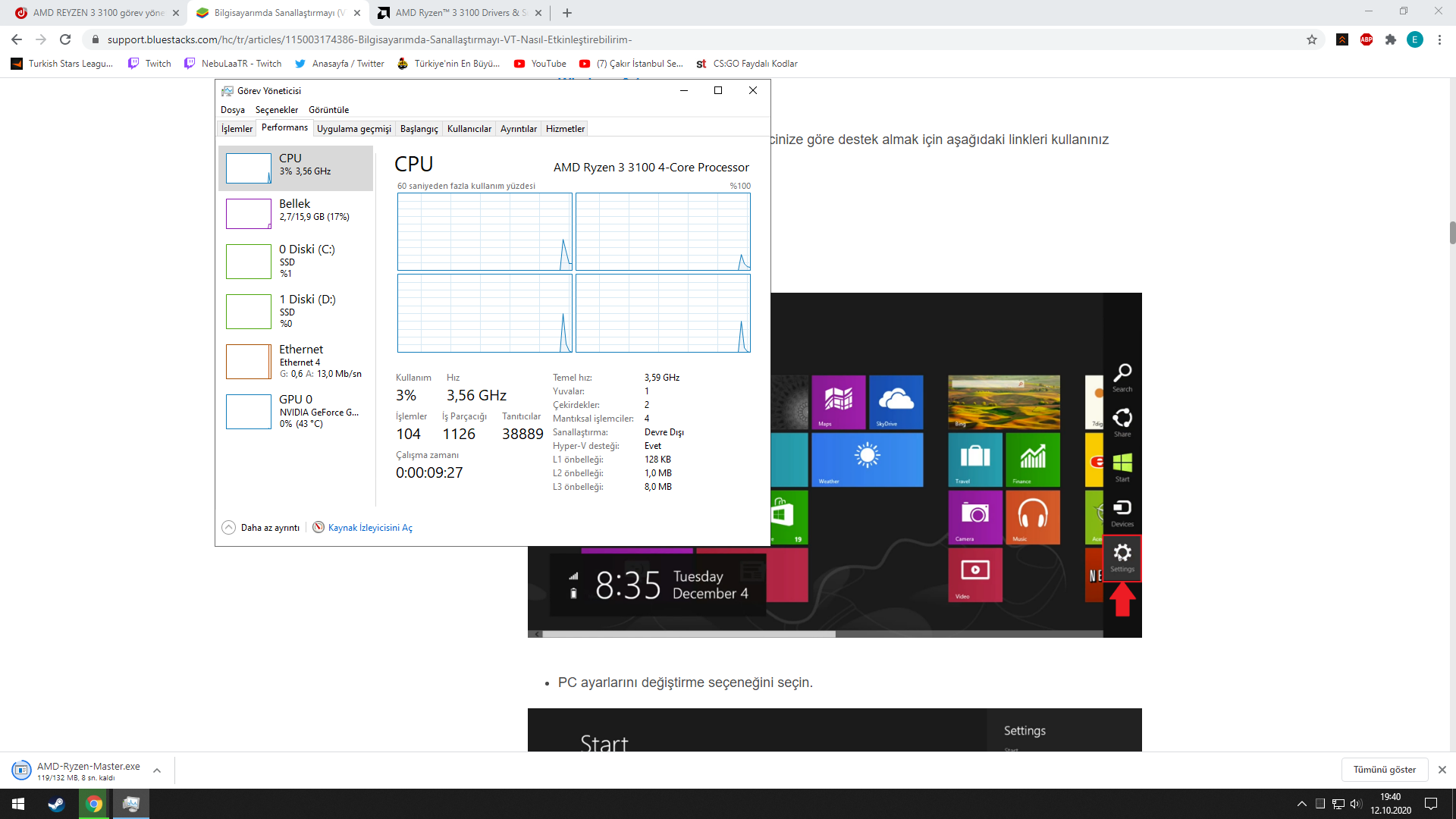
Task: Open the Dosya menu in Görev Yöneticisi
Action: 233,110
